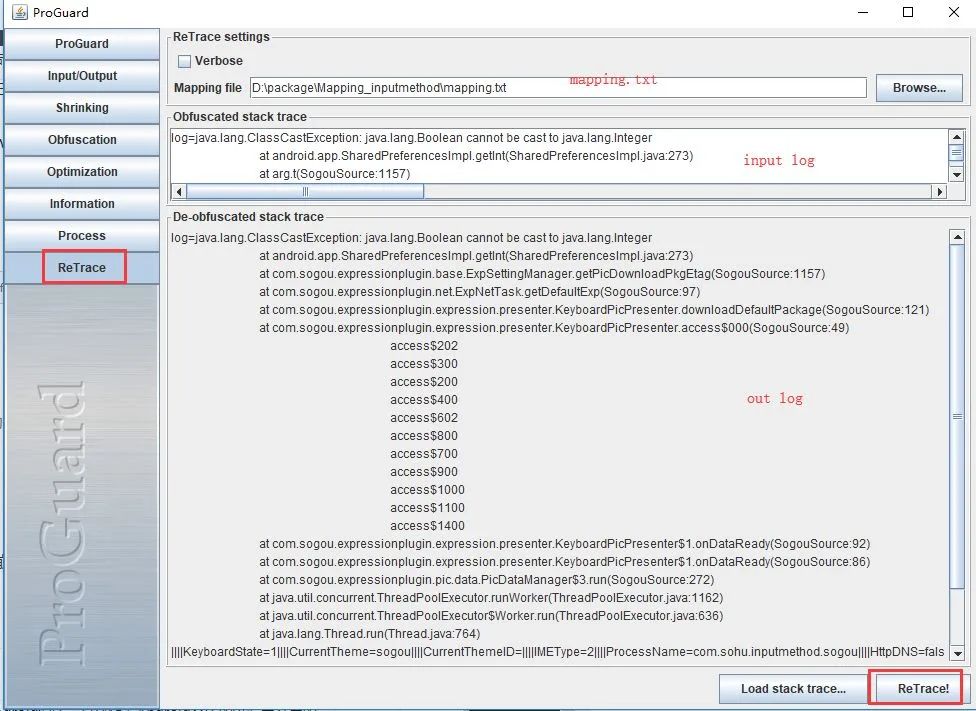Screen dimensions: 976x711
Task: Maximize the ProGuard window
Action: 908,12
